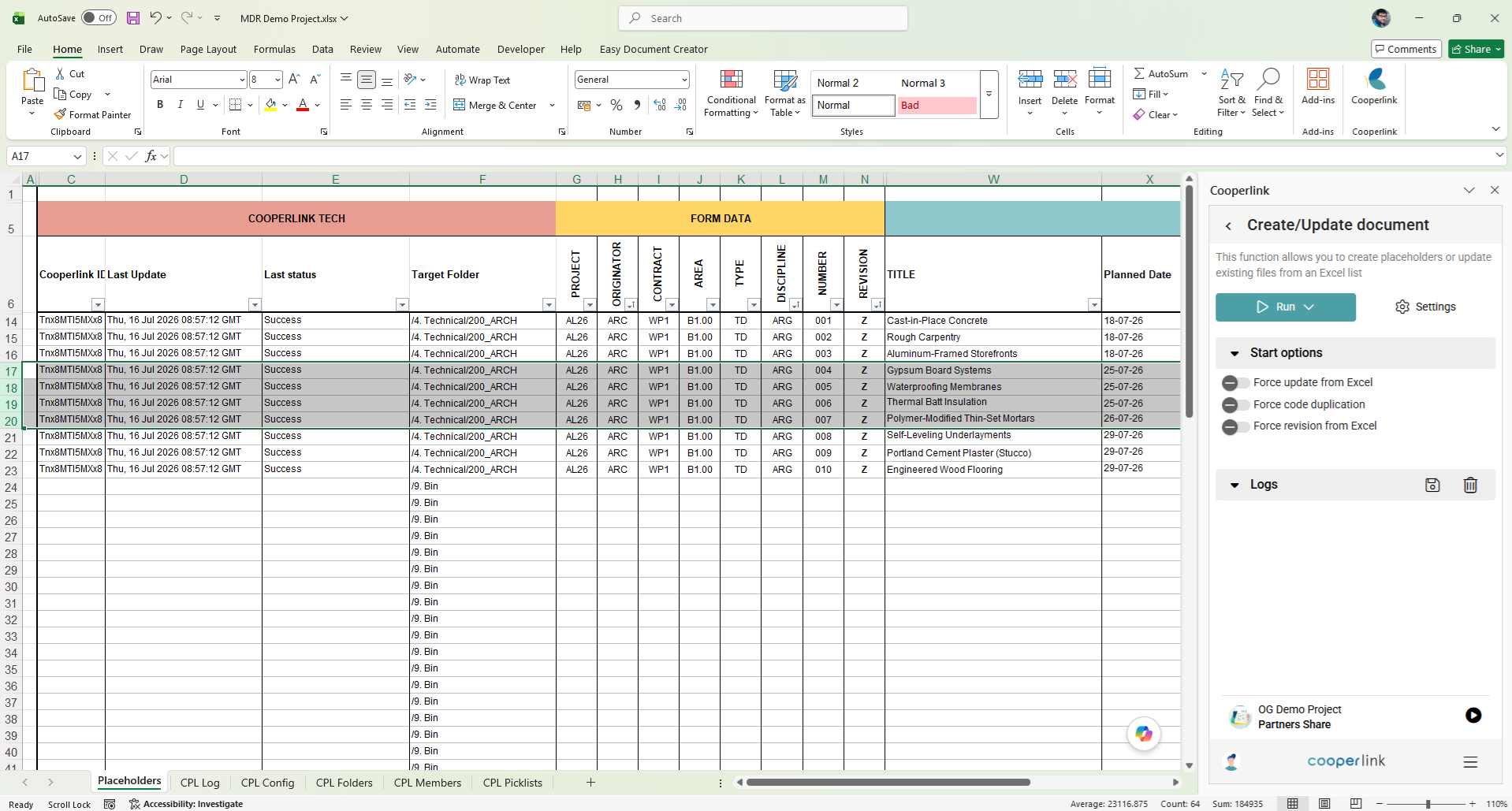This screenshot has height=811, width=1512.
Task: Open the Add-ins icon
Action: (1317, 86)
